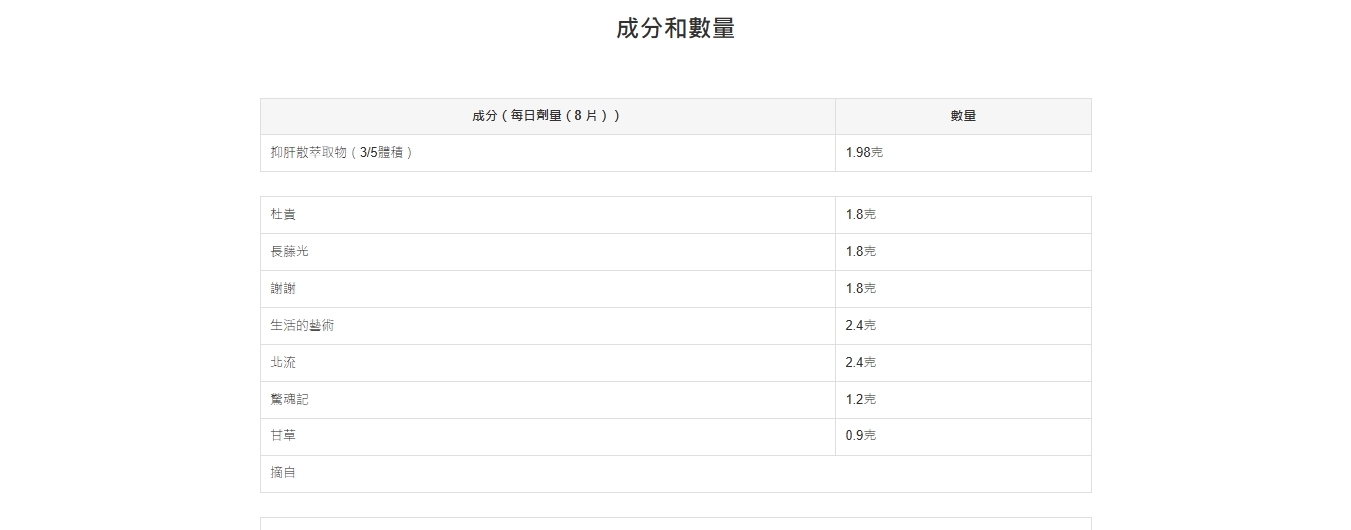Click the 1.8克 quantity next to 謝謝
The image size is (1351, 530).
(861, 289)
